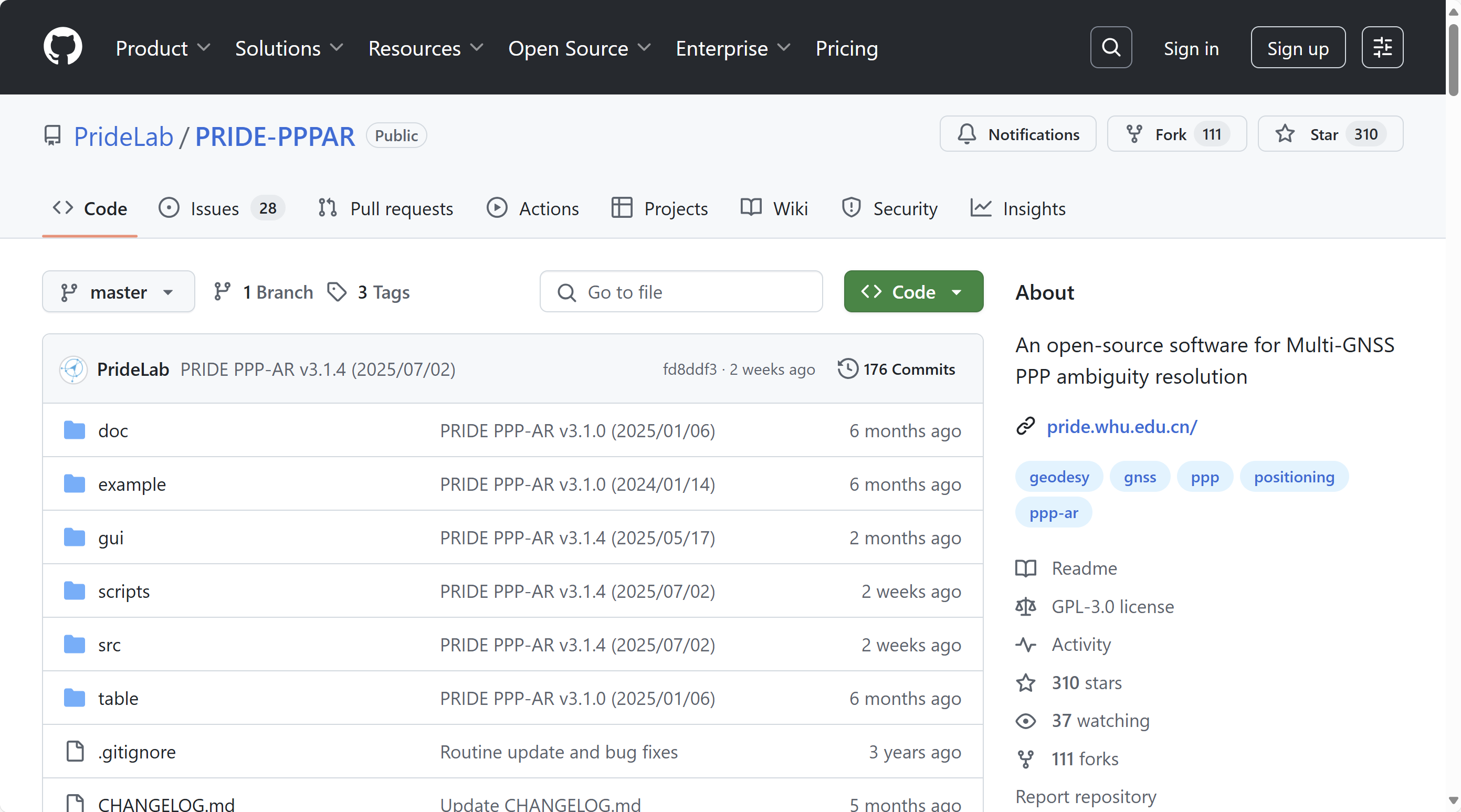This screenshot has width=1461, height=812.
Task: Click the branch icon next to 1 Branch
Action: pos(222,292)
